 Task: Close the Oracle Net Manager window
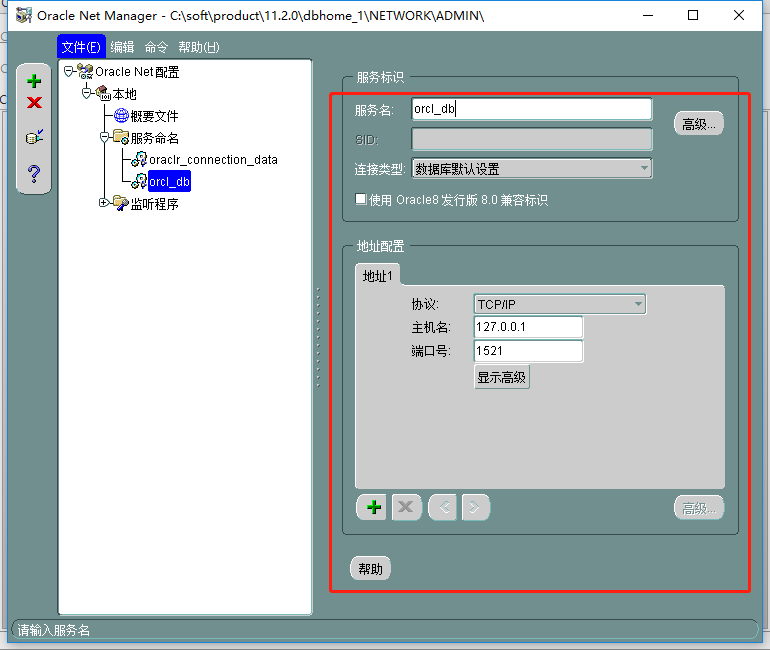coord(739,16)
